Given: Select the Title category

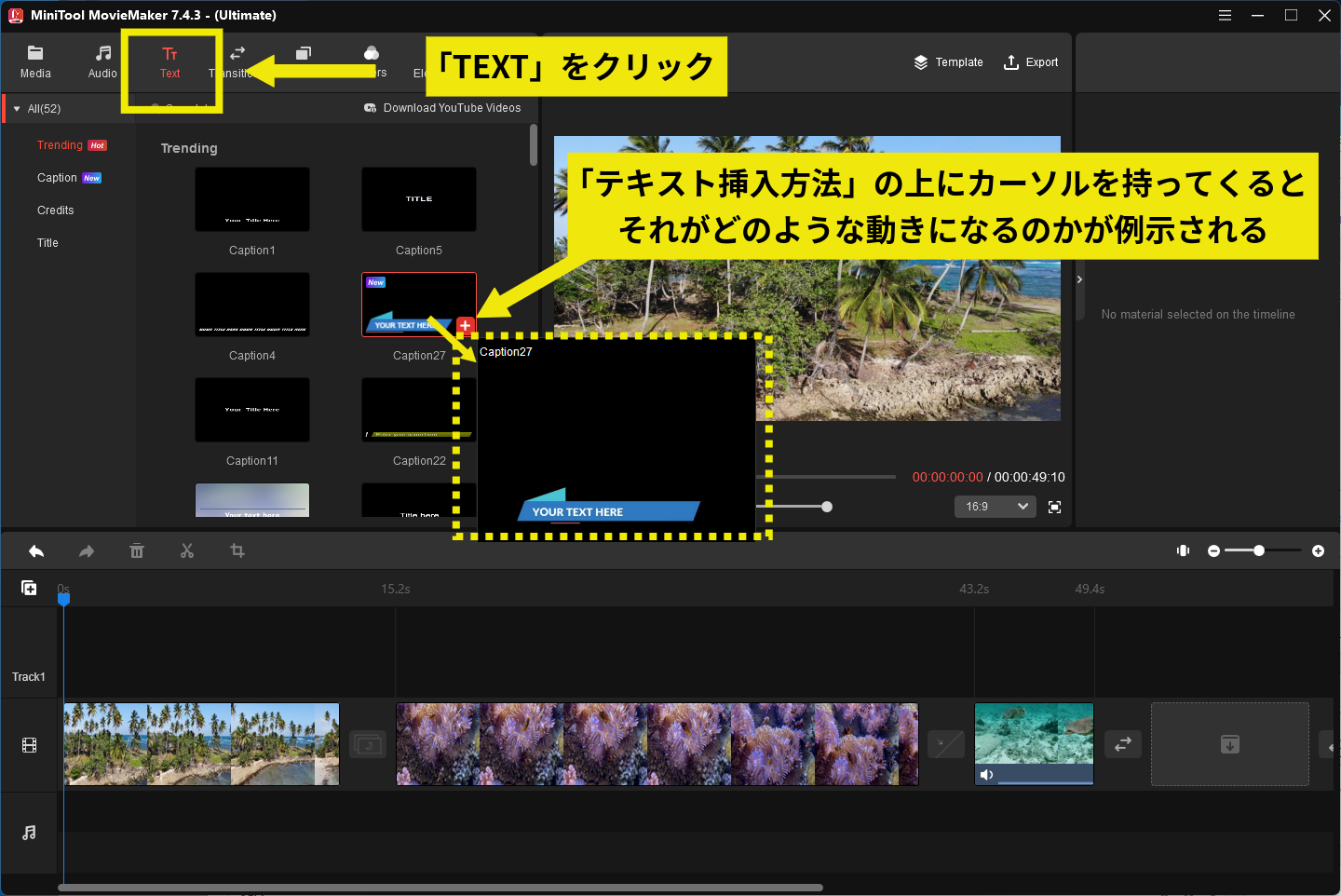Looking at the screenshot, I should [x=47, y=243].
